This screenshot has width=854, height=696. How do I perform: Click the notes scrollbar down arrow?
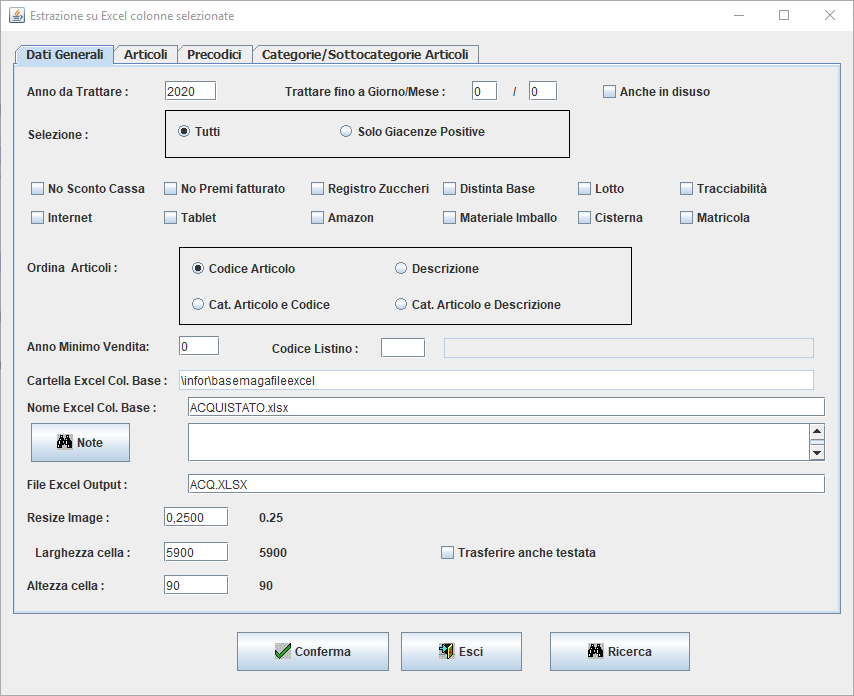click(817, 453)
